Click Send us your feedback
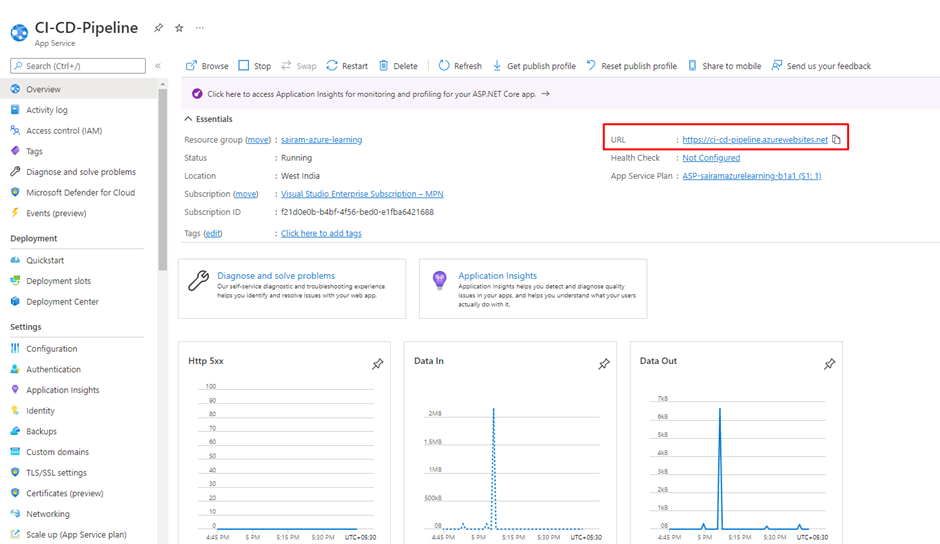The height and width of the screenshot is (544, 940). pyautogui.click(x=821, y=66)
